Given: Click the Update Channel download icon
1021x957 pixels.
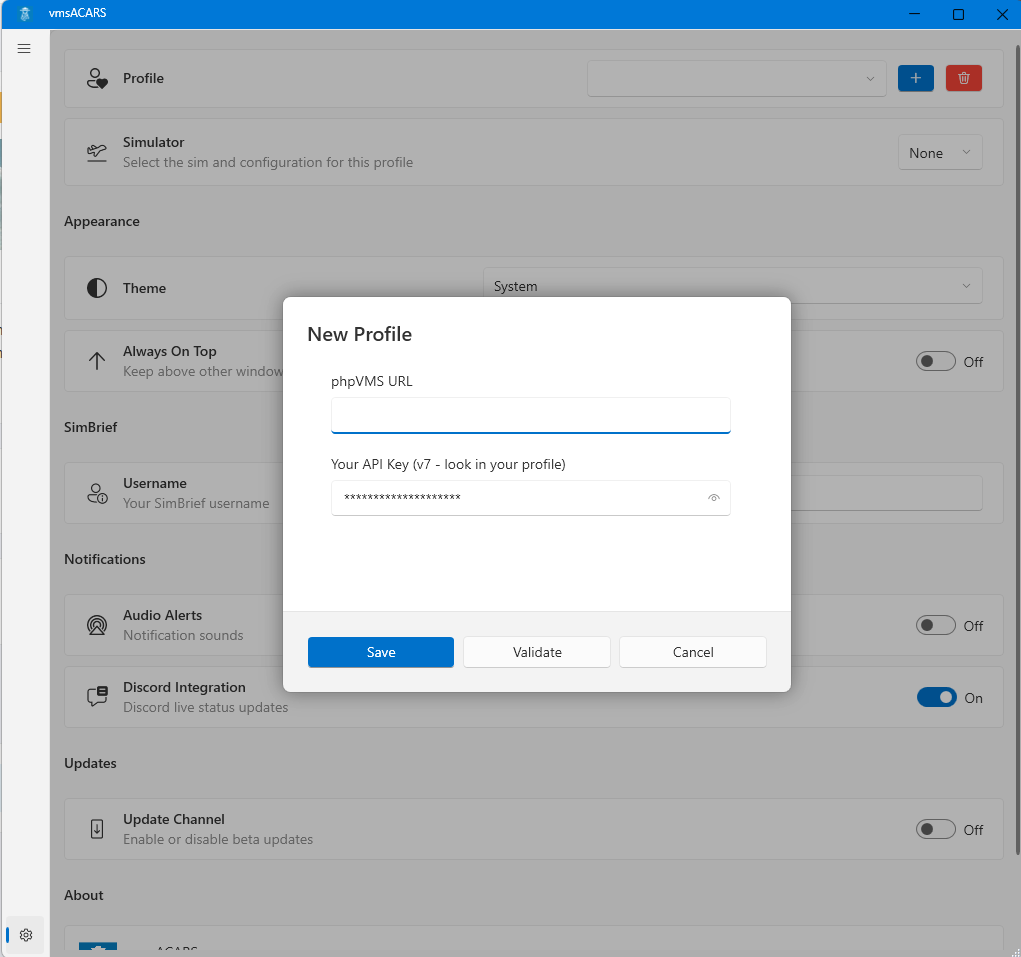Looking at the screenshot, I should pos(97,829).
